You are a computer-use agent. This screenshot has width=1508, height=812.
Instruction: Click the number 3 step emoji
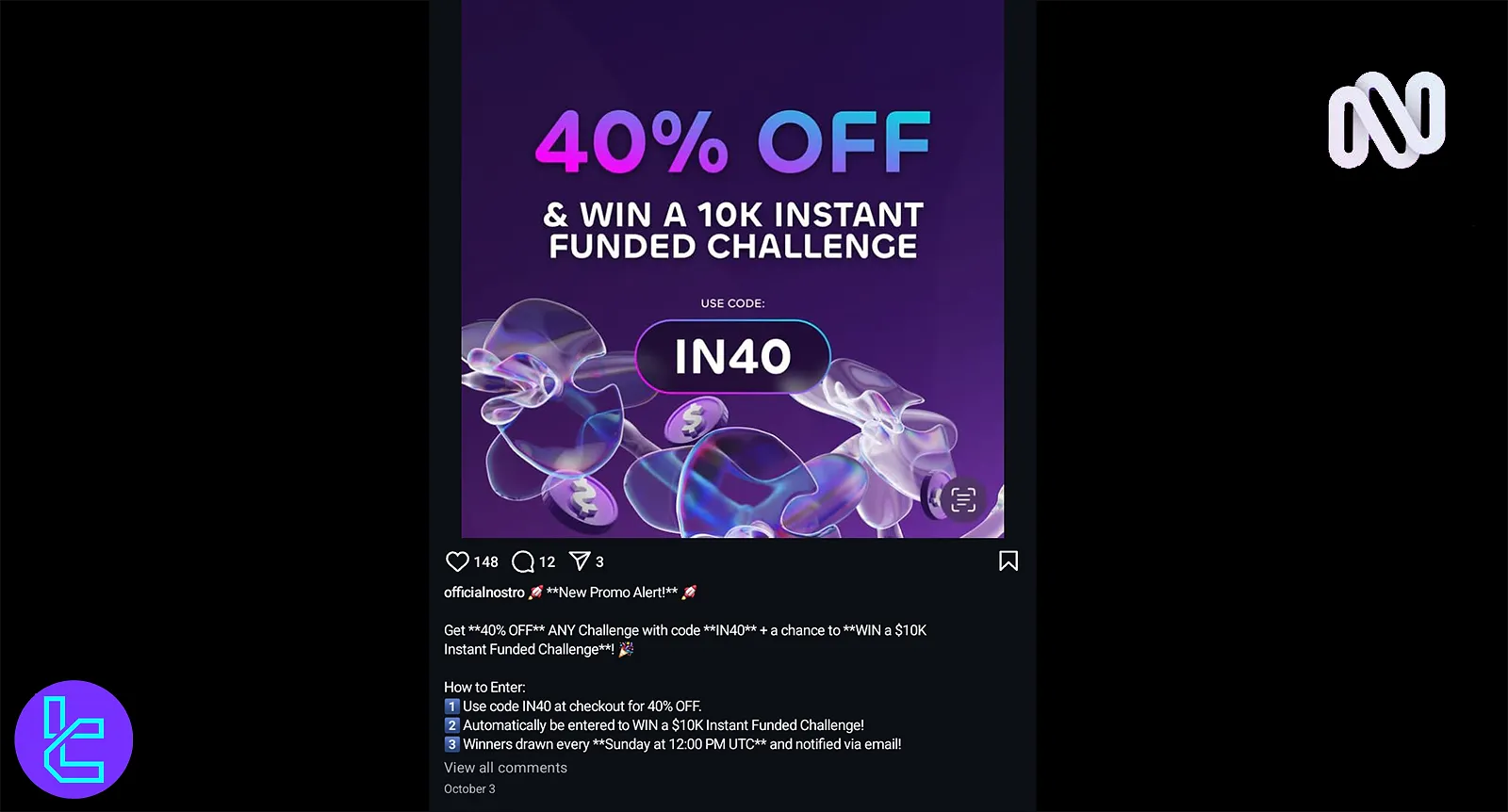(451, 744)
